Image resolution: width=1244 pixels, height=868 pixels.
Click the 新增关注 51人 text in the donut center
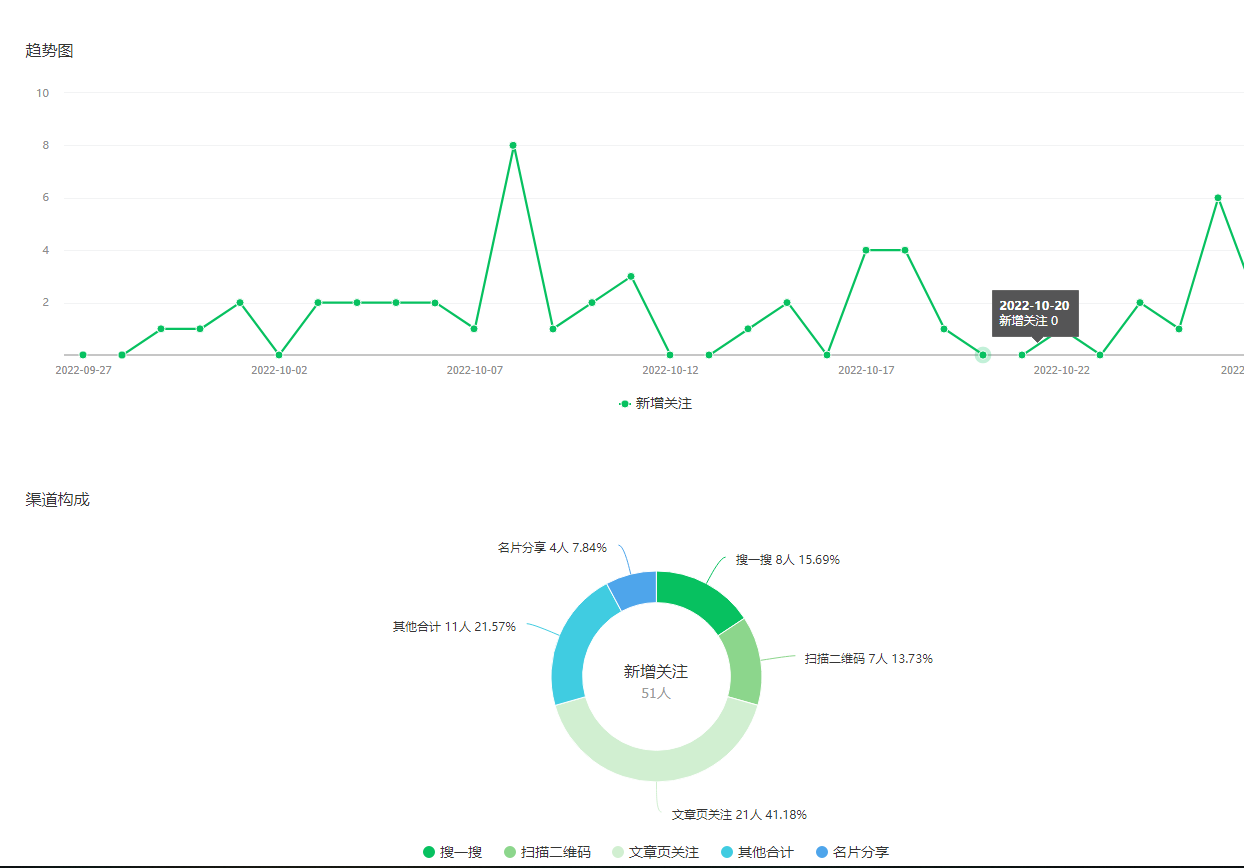[656, 681]
